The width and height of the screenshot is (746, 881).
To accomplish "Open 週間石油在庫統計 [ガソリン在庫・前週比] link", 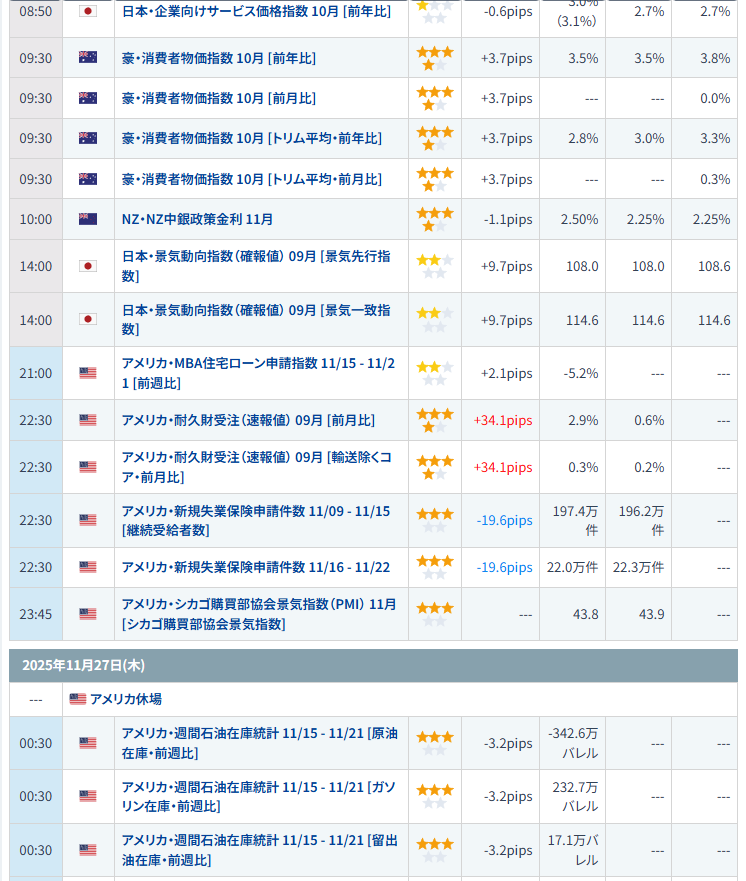I will pos(258,796).
